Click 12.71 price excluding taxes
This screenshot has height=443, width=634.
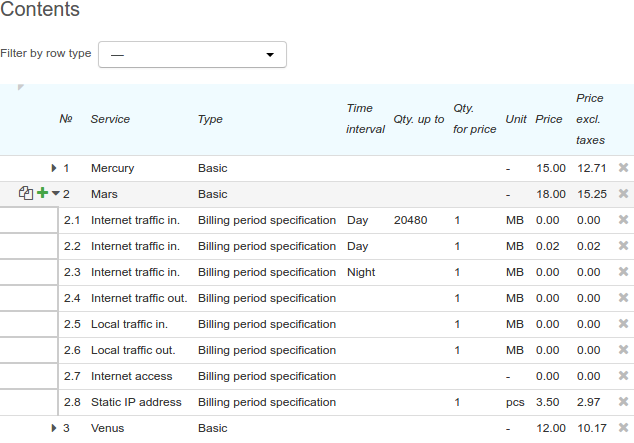coord(592,168)
